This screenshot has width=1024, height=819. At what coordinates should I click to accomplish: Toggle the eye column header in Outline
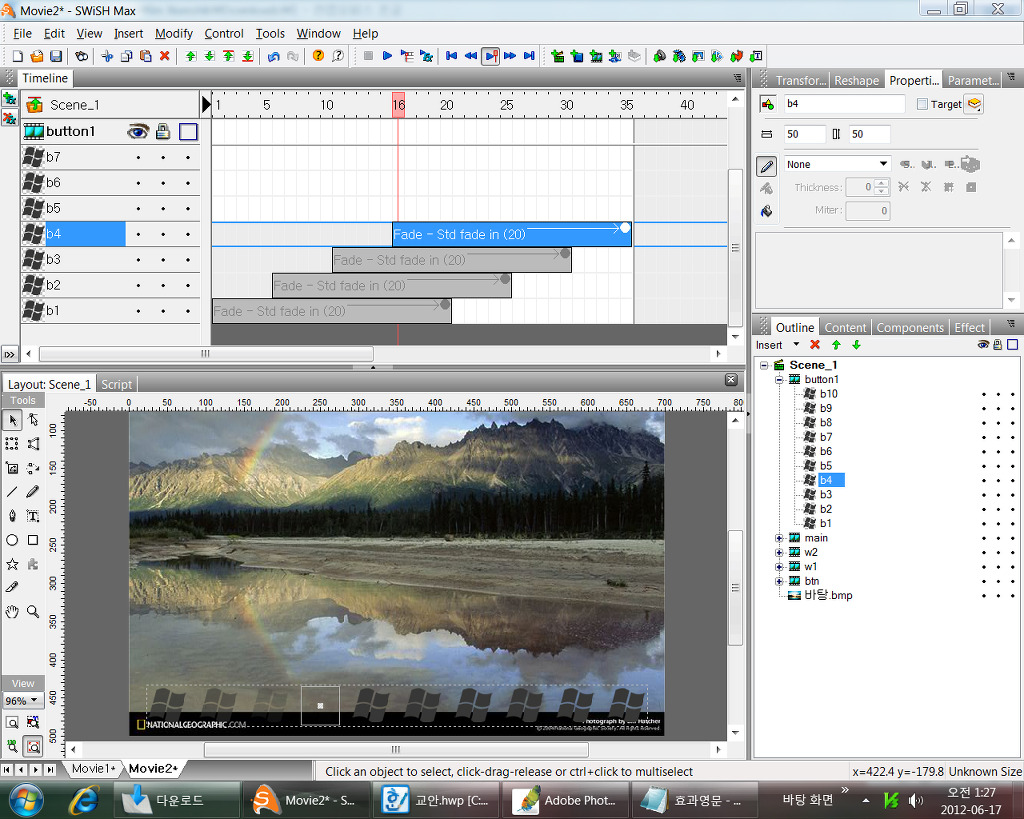tap(983, 345)
